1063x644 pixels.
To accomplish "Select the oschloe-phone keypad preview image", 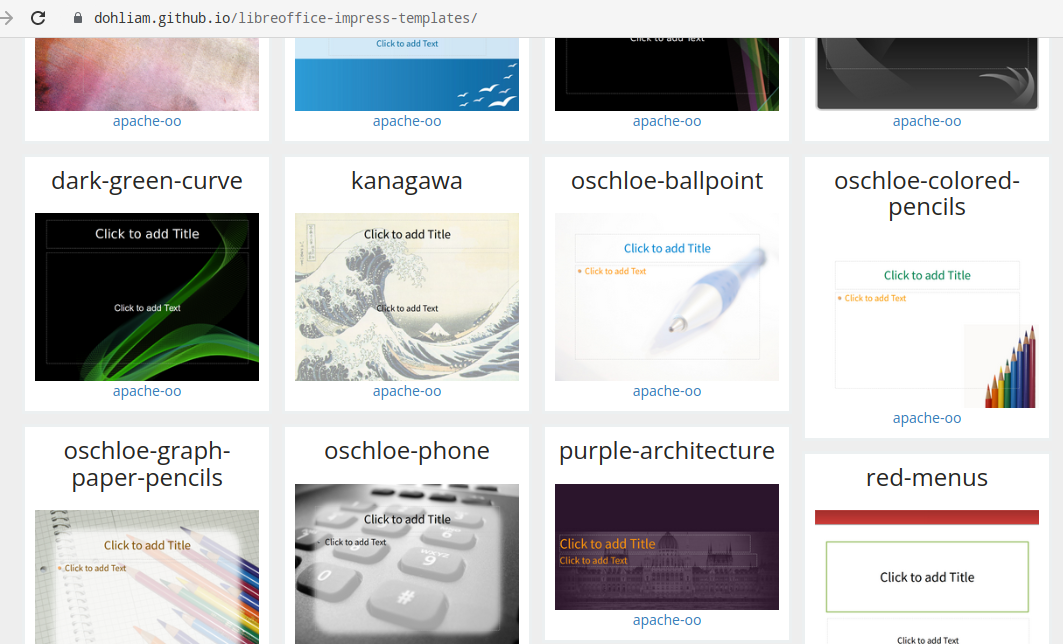I will coord(407,564).
